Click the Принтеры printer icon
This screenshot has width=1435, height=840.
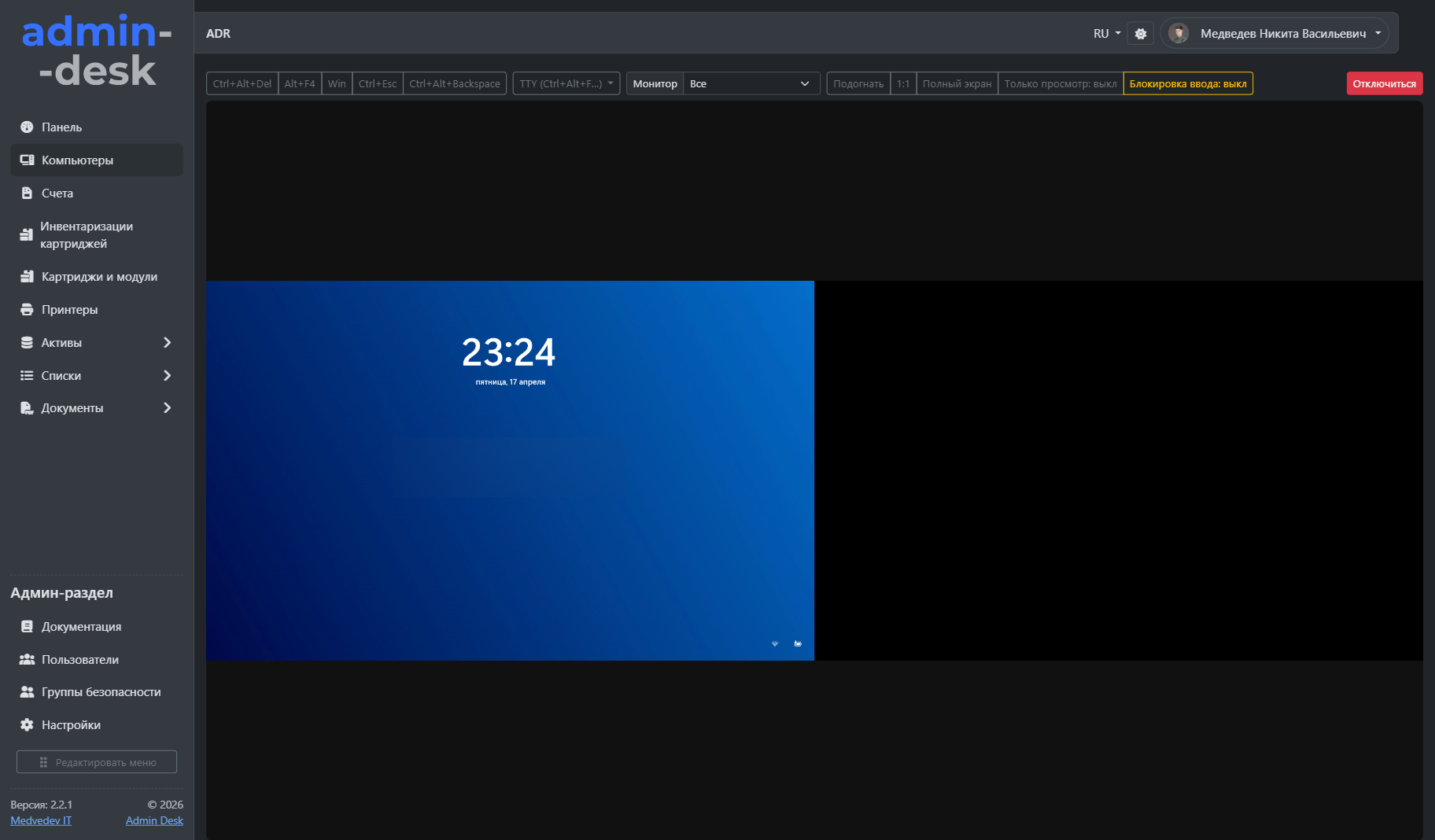click(27, 309)
